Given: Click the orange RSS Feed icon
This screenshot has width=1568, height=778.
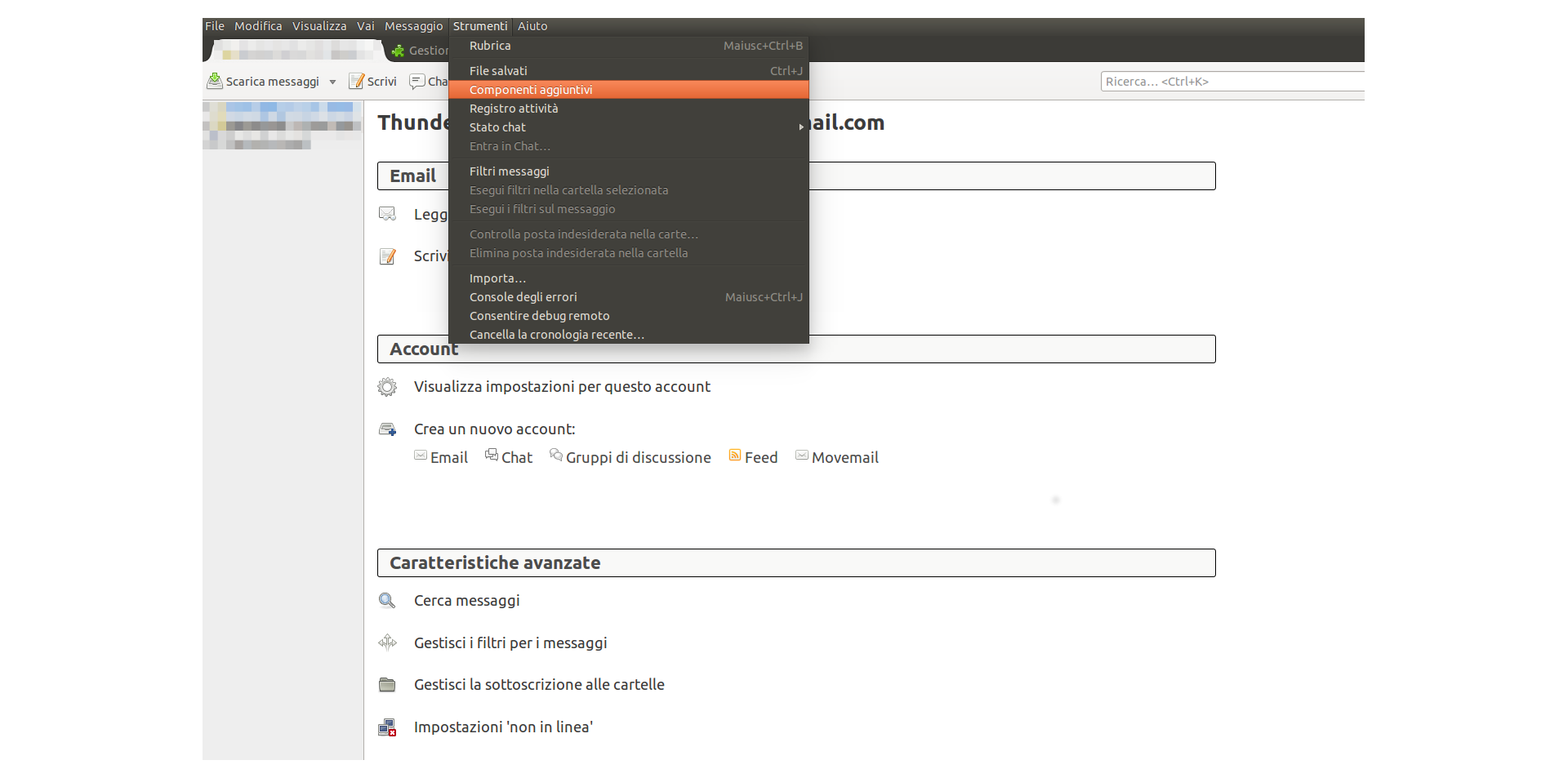Looking at the screenshot, I should [735, 455].
